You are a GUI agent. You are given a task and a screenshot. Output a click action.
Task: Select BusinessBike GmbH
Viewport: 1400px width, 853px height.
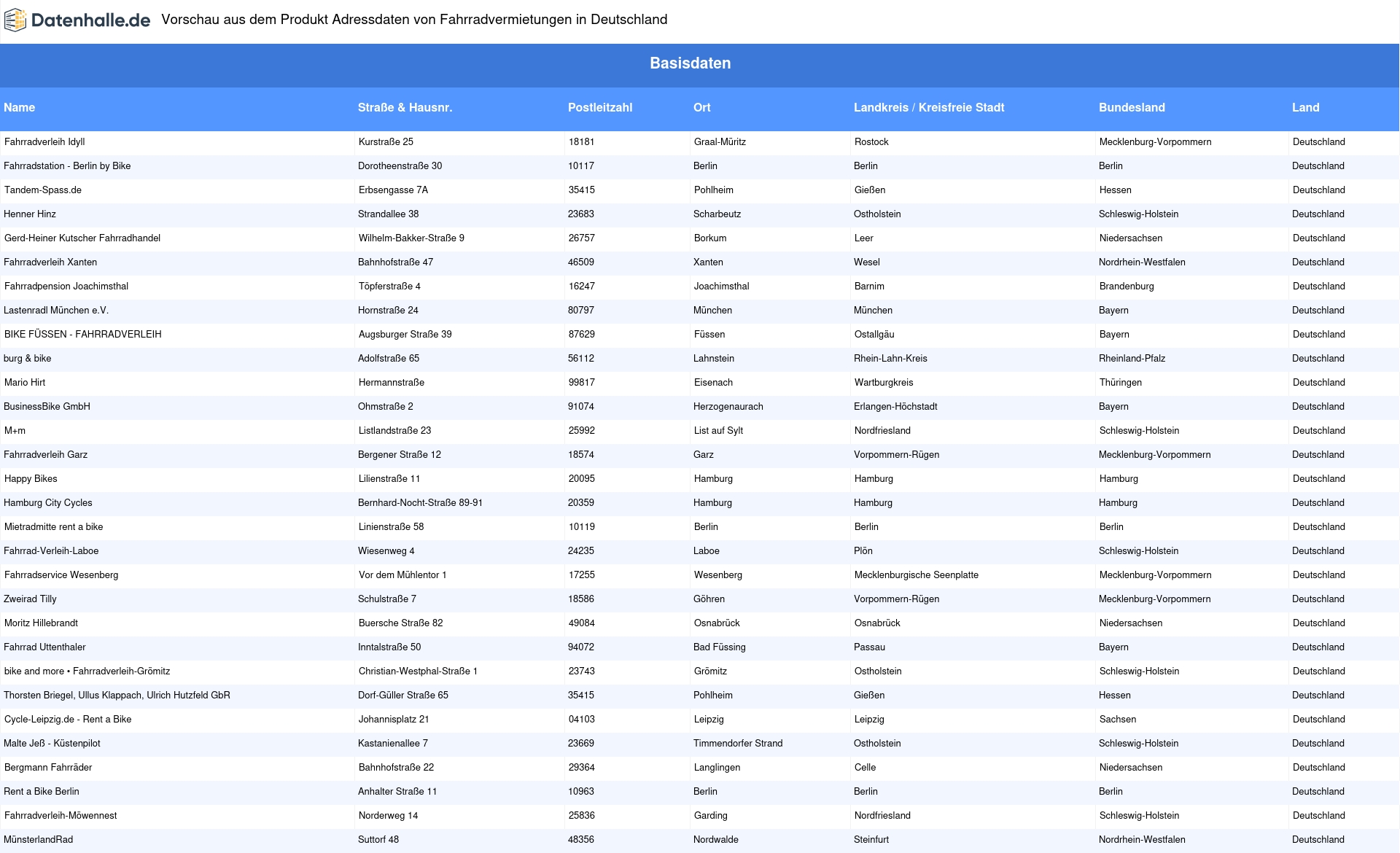coord(47,407)
